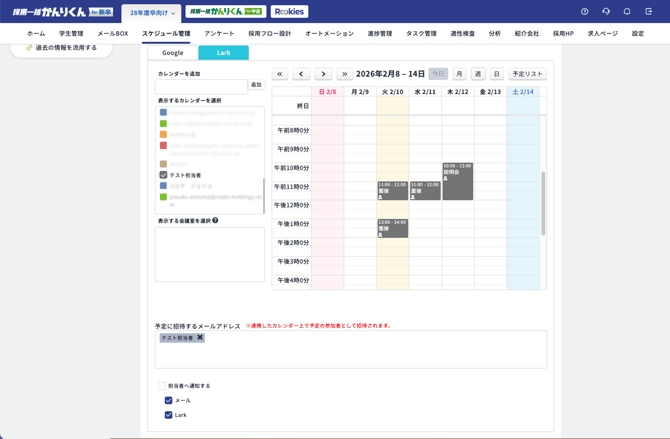670x439 pixels.
Task: Go to previous week with single left arrow
Action: point(301,74)
